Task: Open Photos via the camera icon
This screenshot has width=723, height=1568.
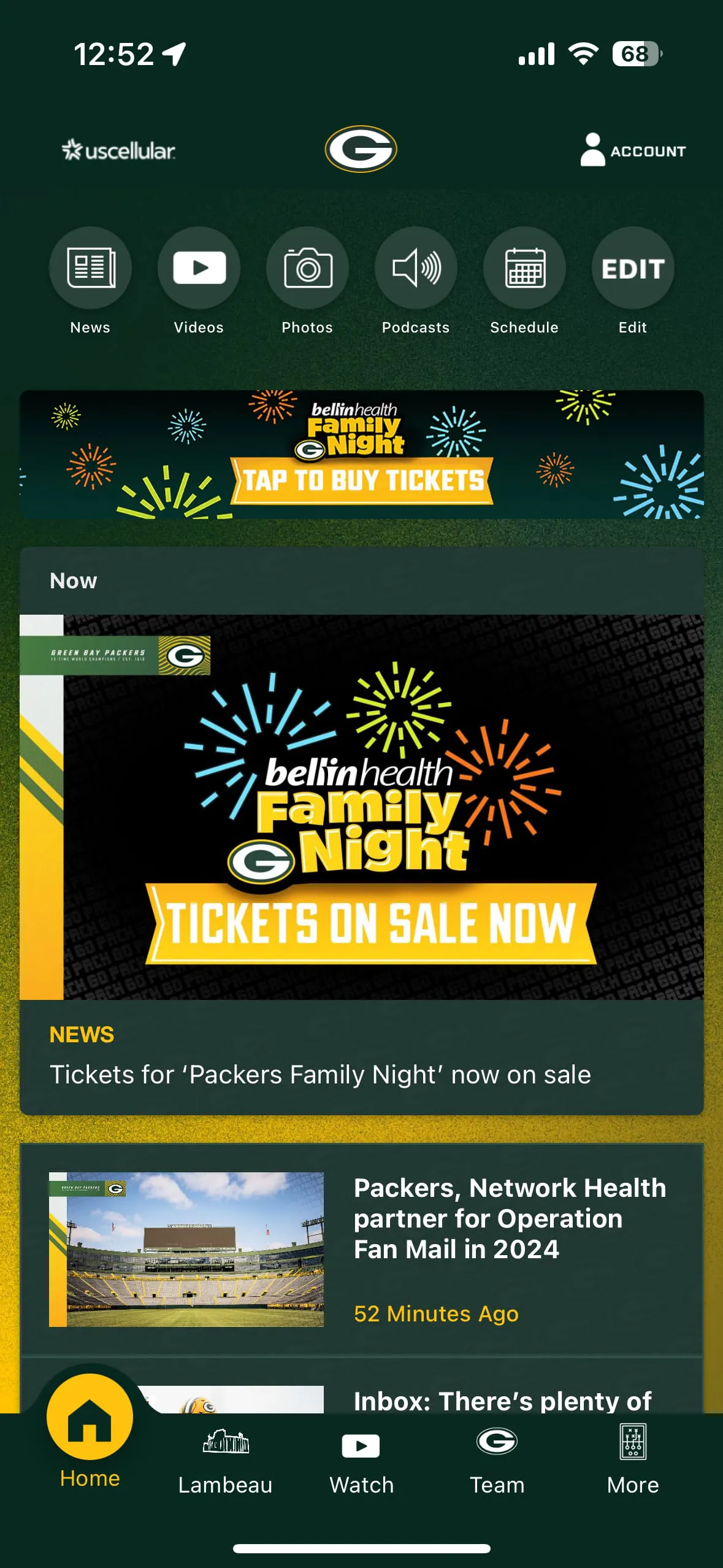Action: click(x=307, y=268)
